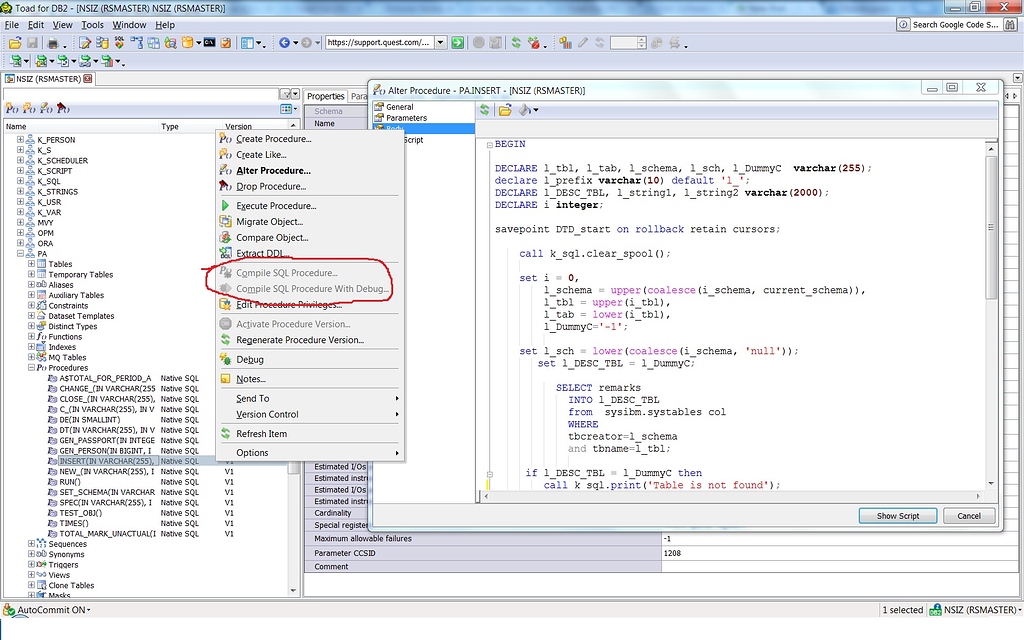Expand the K_PERSON schema node

[x=20, y=140]
